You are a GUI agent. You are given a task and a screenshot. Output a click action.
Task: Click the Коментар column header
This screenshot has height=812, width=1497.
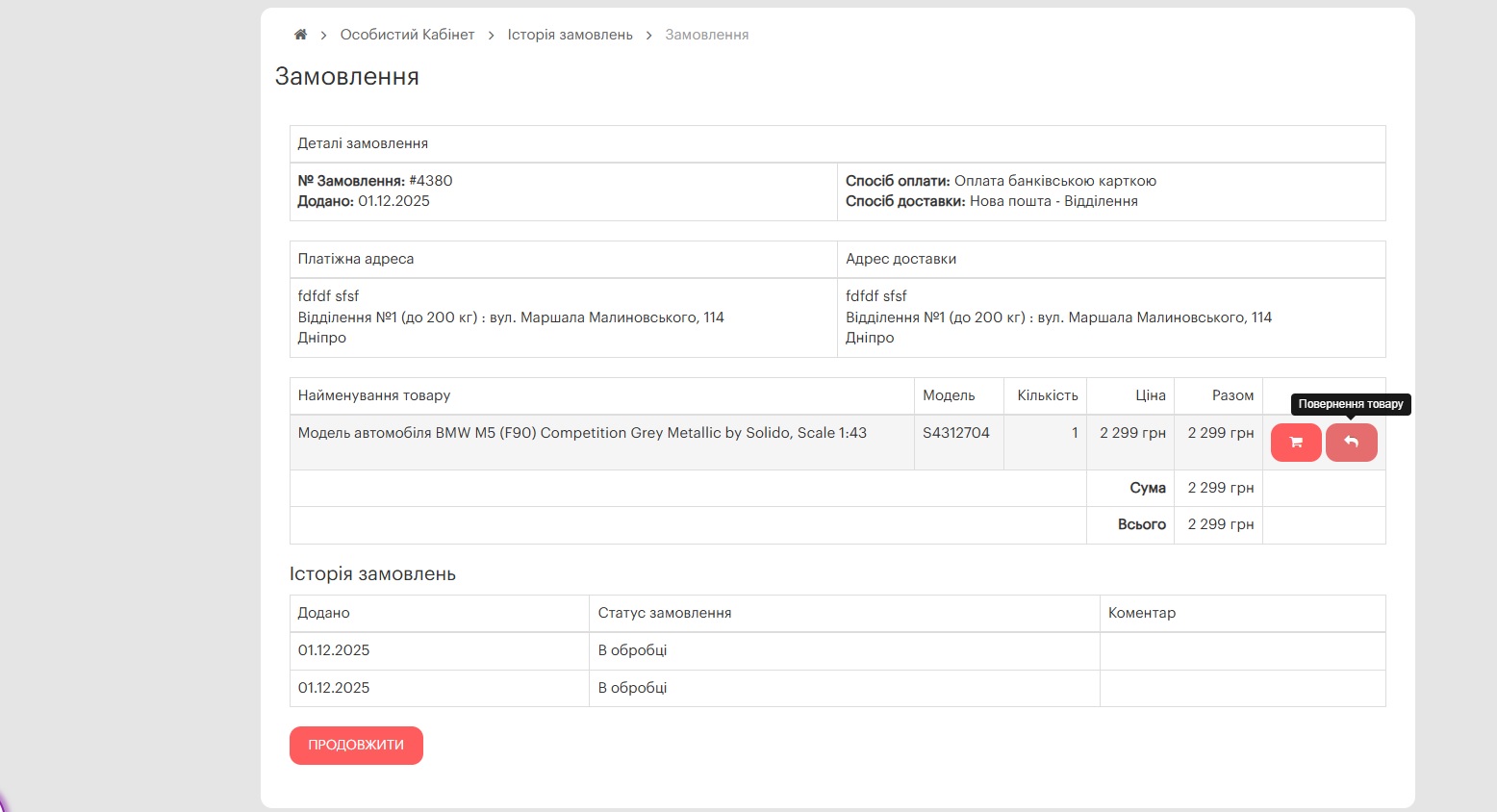tap(1141, 613)
